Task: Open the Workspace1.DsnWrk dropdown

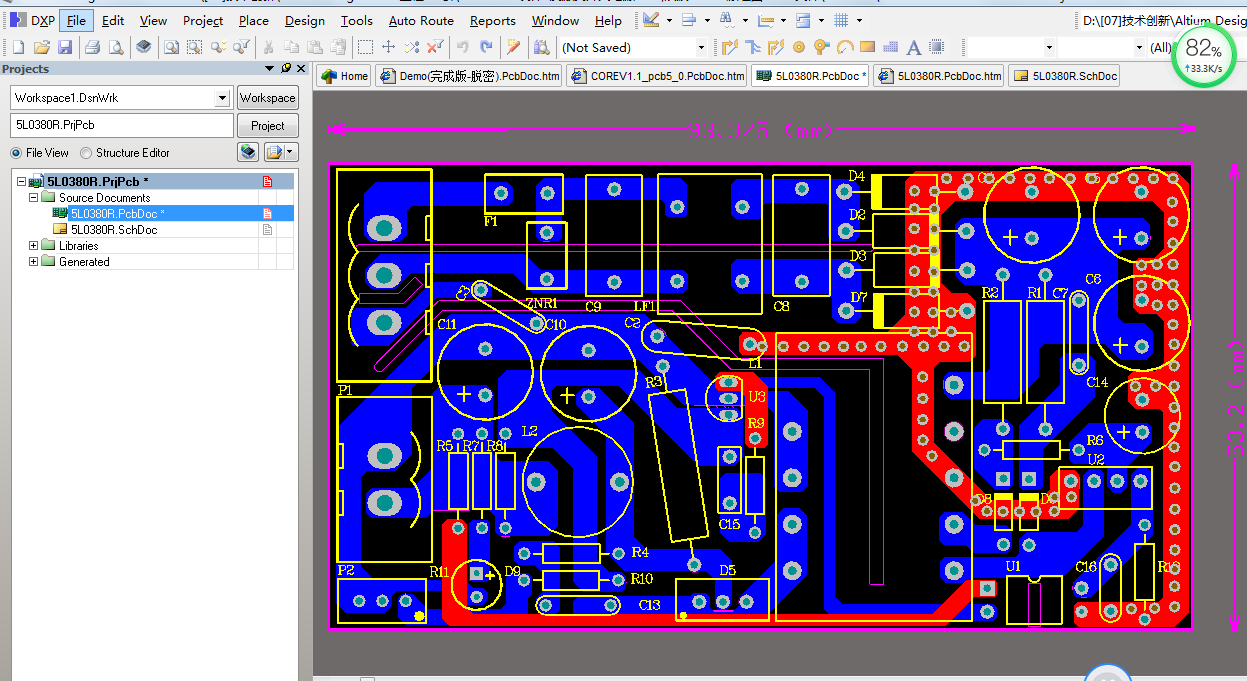Action: (222, 98)
